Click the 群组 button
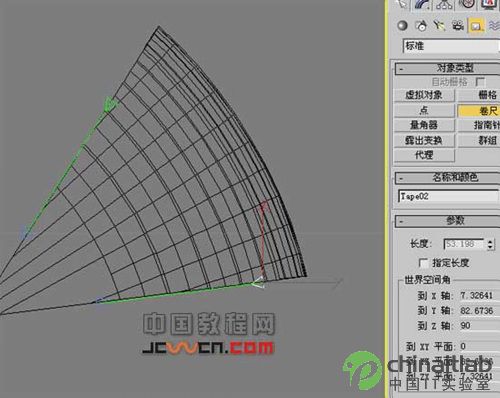Image resolution: width=500 pixels, height=398 pixels. 479,140
